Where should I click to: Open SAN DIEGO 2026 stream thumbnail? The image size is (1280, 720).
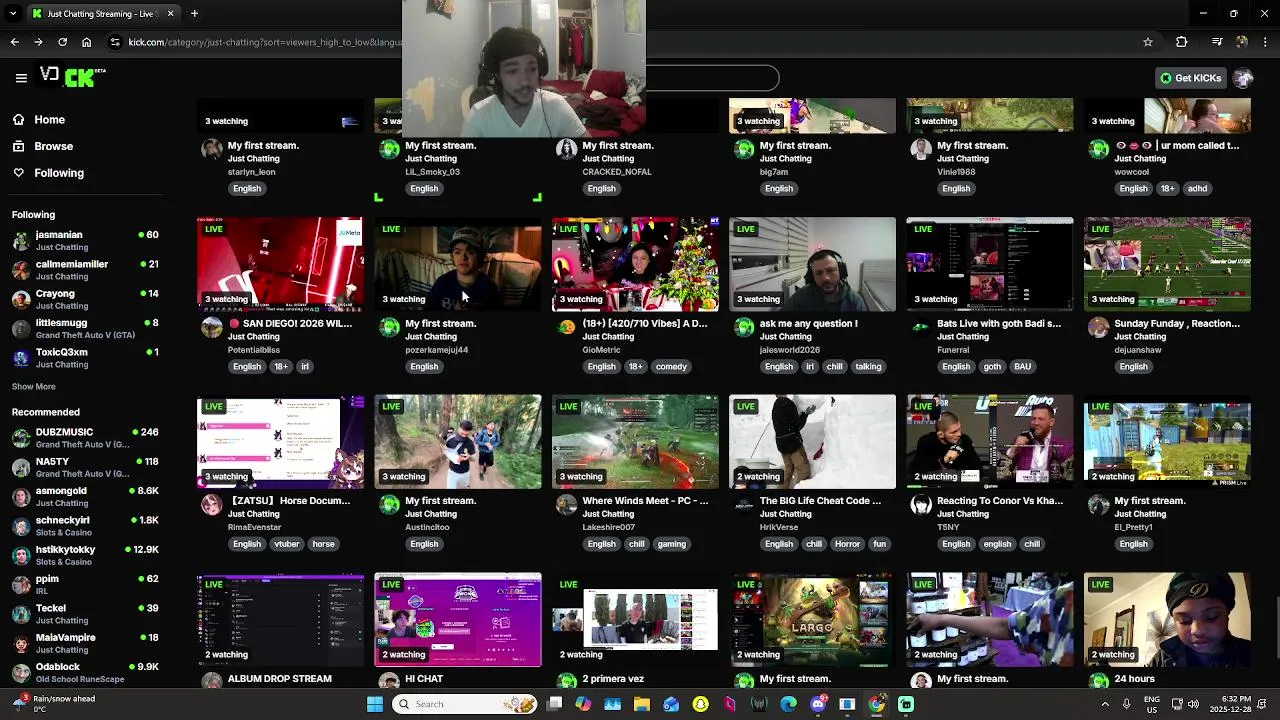tap(280, 264)
